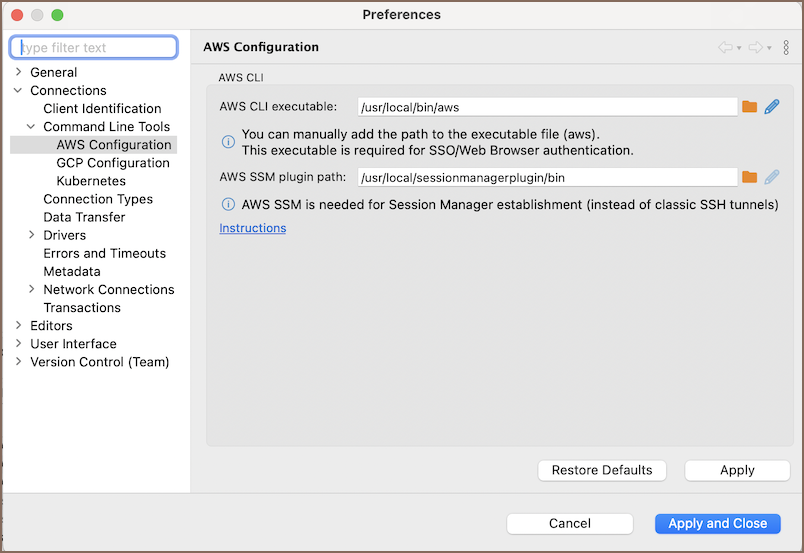
Task: Click the Restore Defaults button
Action: pos(601,470)
